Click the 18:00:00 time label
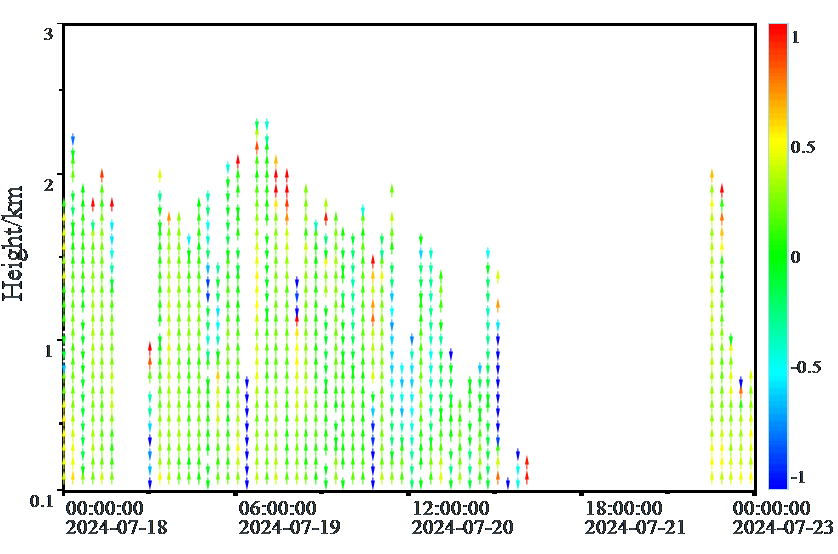 [624, 508]
